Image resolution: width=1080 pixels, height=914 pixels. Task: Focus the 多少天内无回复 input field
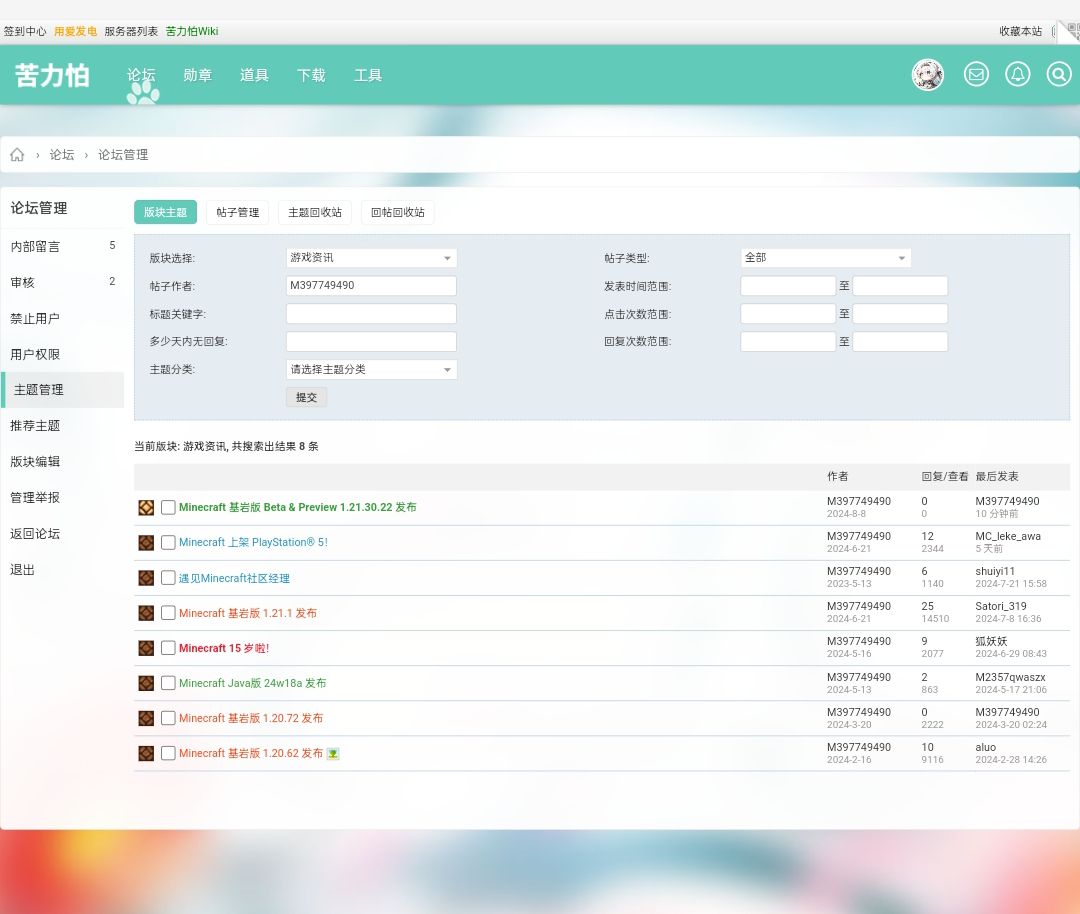tap(371, 342)
